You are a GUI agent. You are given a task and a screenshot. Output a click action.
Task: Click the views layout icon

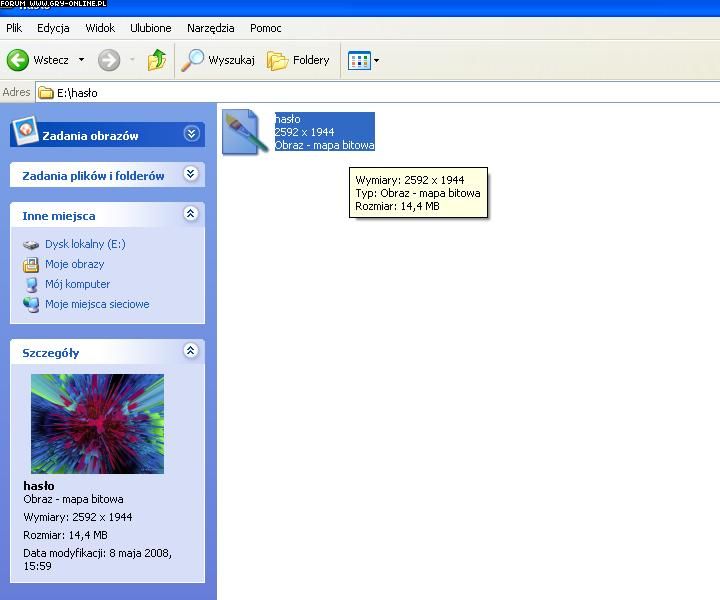[358, 61]
